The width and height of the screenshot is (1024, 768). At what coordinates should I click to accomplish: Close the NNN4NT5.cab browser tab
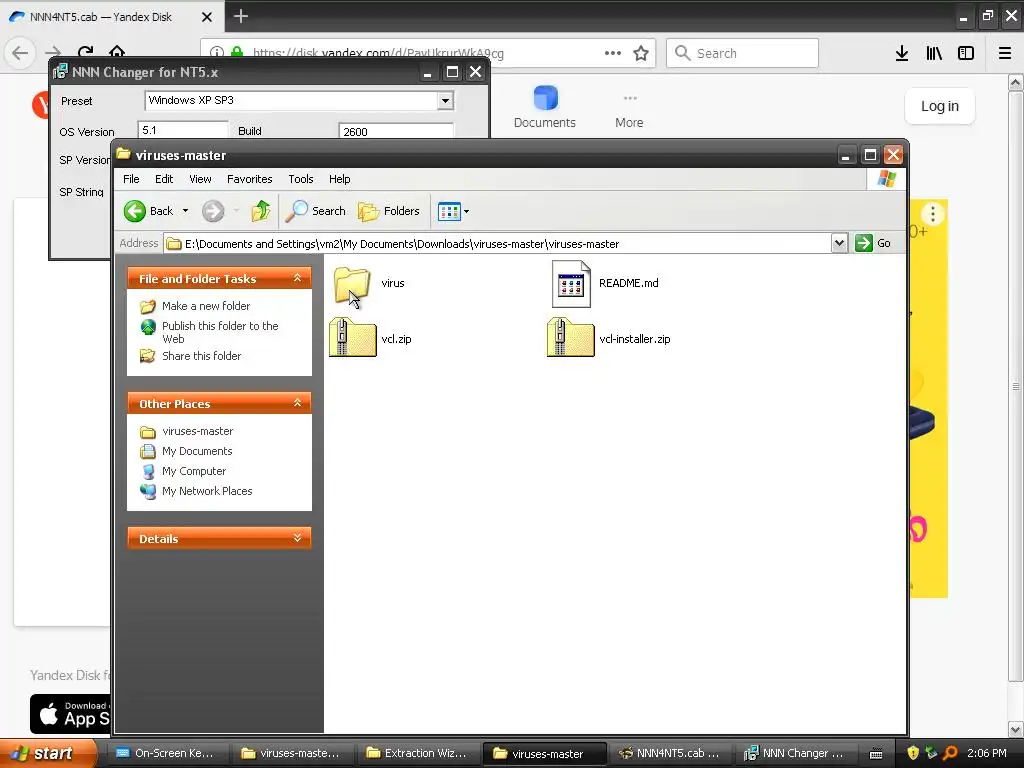point(206,17)
